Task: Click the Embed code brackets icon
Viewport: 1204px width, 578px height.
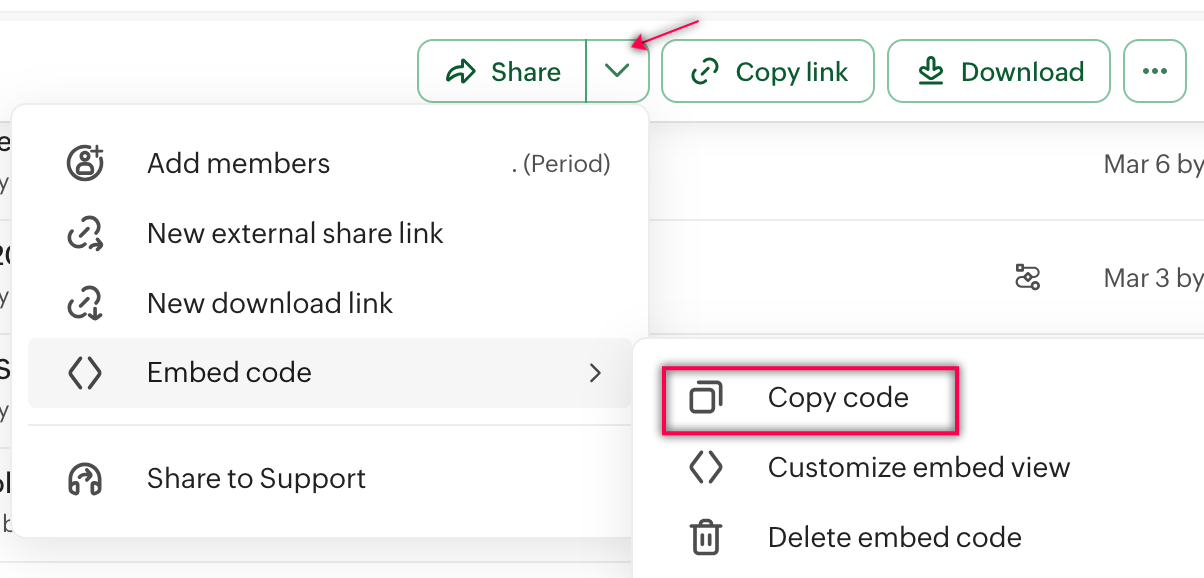Action: [x=85, y=373]
